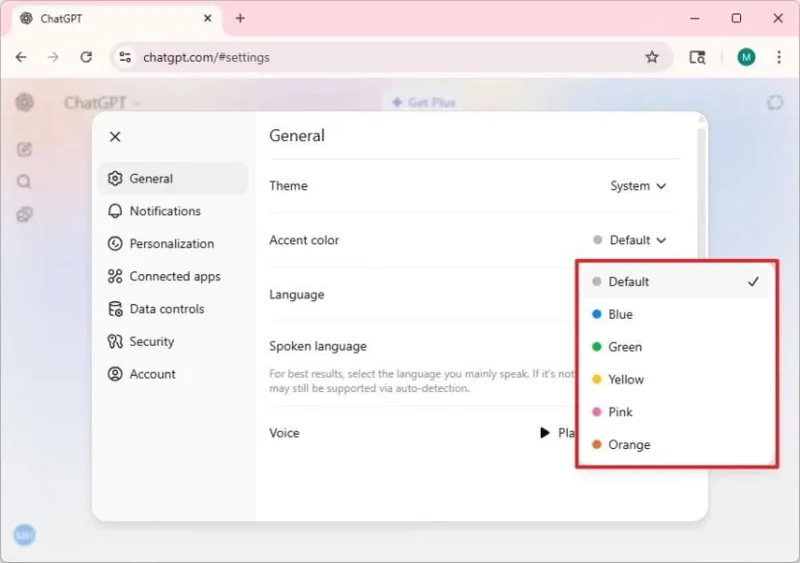Open the ChatGPT model selector dropdown
The height and width of the screenshot is (563, 800).
102,103
